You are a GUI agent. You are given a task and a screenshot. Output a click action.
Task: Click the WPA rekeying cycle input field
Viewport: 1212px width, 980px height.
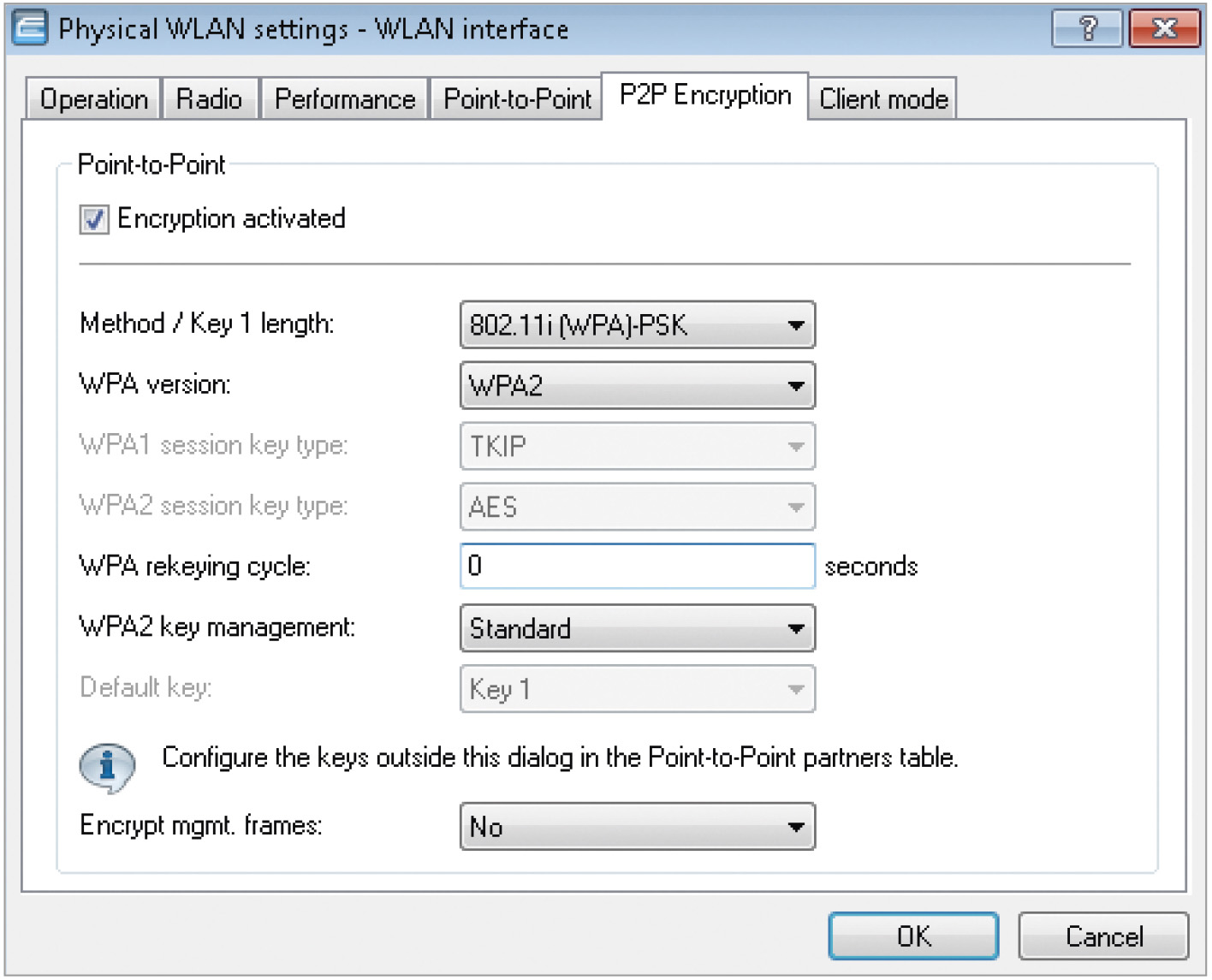point(638,566)
